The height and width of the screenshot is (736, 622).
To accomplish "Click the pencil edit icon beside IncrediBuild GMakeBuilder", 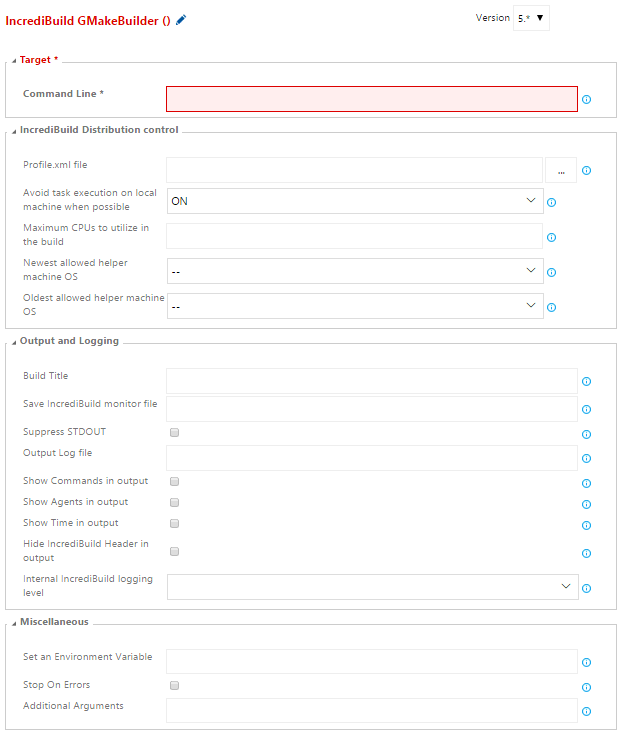I will [181, 20].
